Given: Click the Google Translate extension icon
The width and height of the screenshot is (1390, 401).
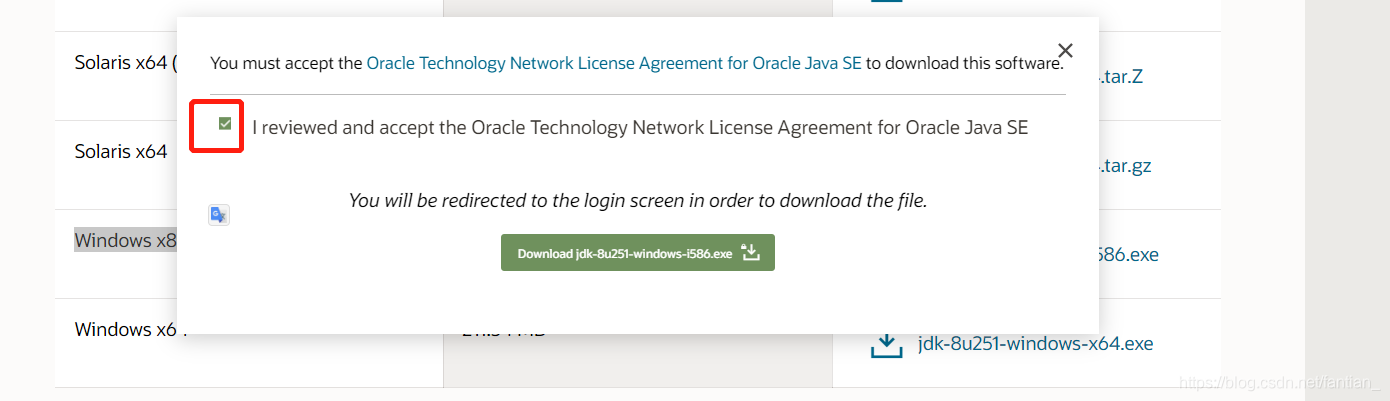Looking at the screenshot, I should click(219, 215).
